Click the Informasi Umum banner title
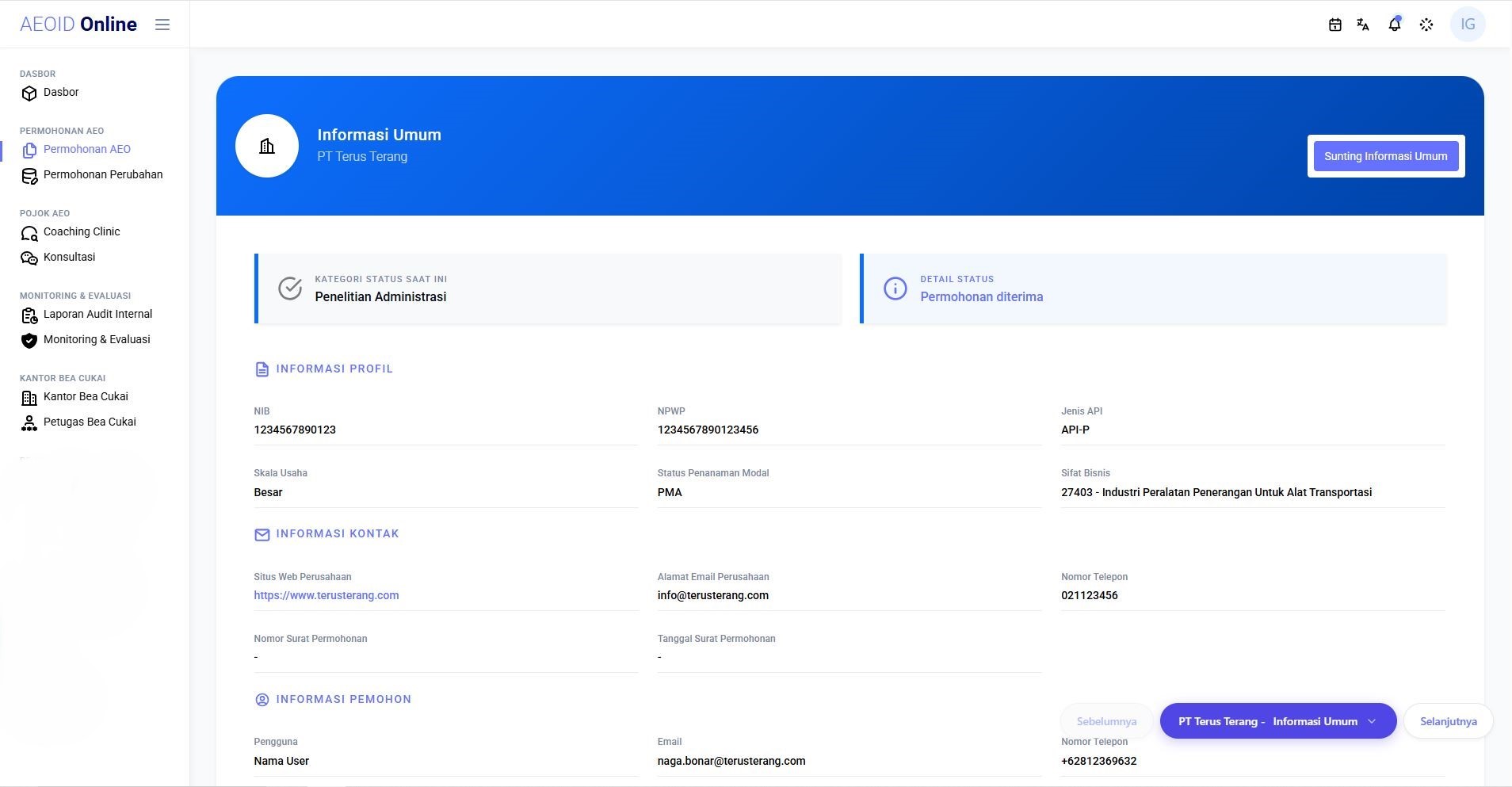The width and height of the screenshot is (1512, 787). (x=380, y=135)
